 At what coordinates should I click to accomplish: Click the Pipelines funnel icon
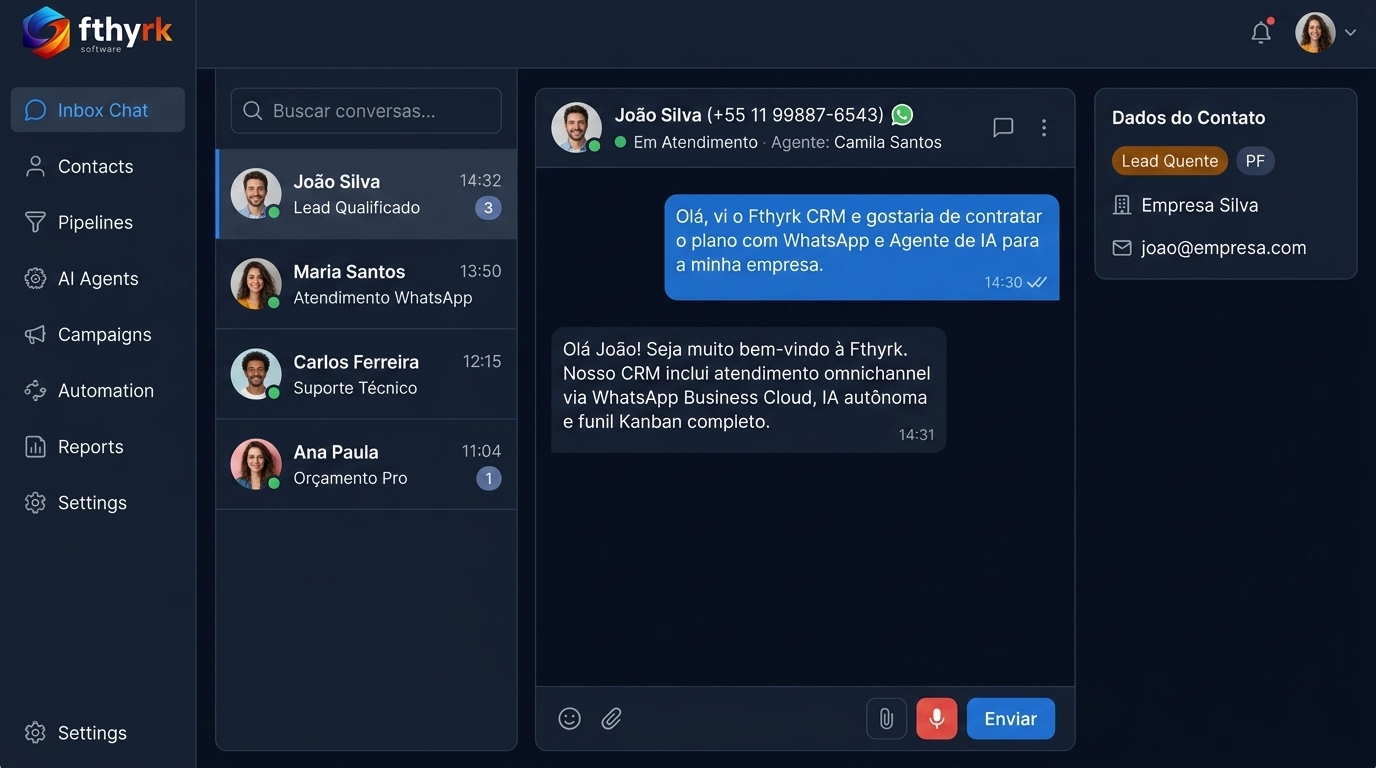coord(35,222)
